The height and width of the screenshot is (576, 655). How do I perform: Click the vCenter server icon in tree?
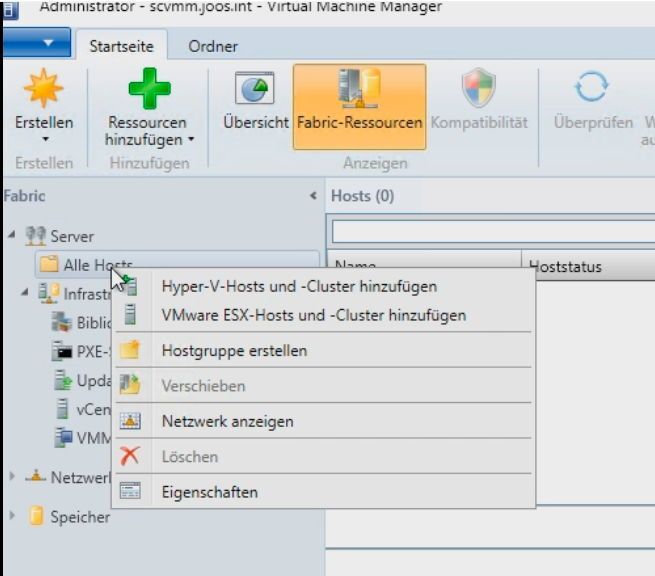pos(62,409)
